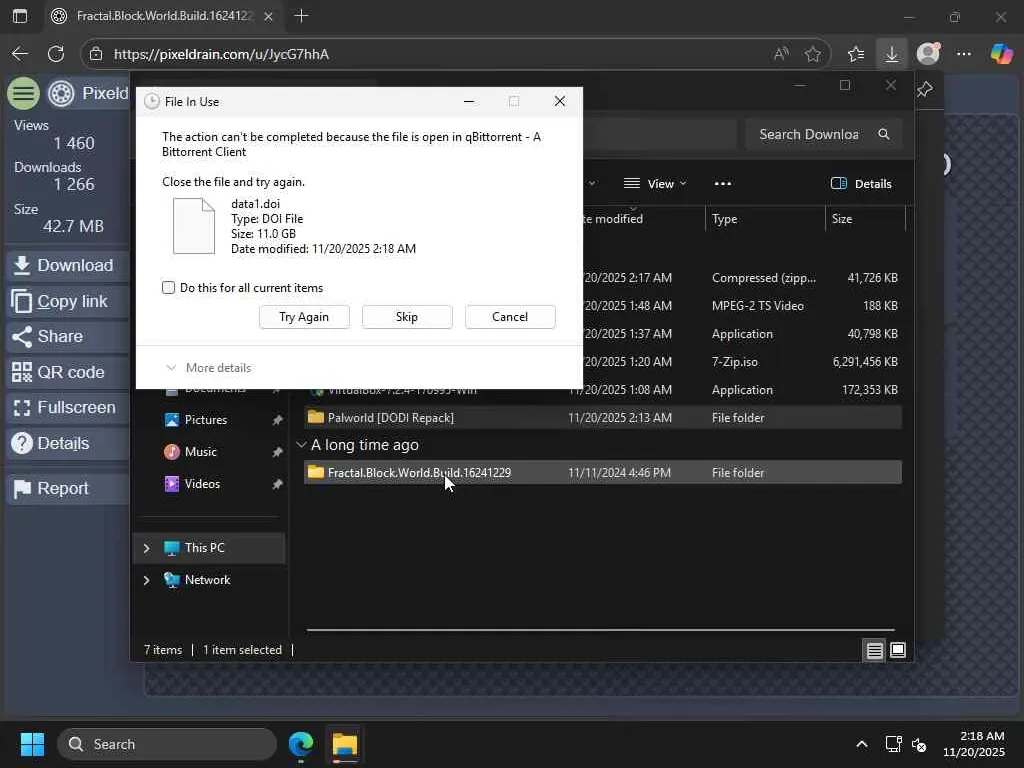Viewport: 1024px width, 768px height.
Task: Click the Try Again button
Action: [x=304, y=317]
